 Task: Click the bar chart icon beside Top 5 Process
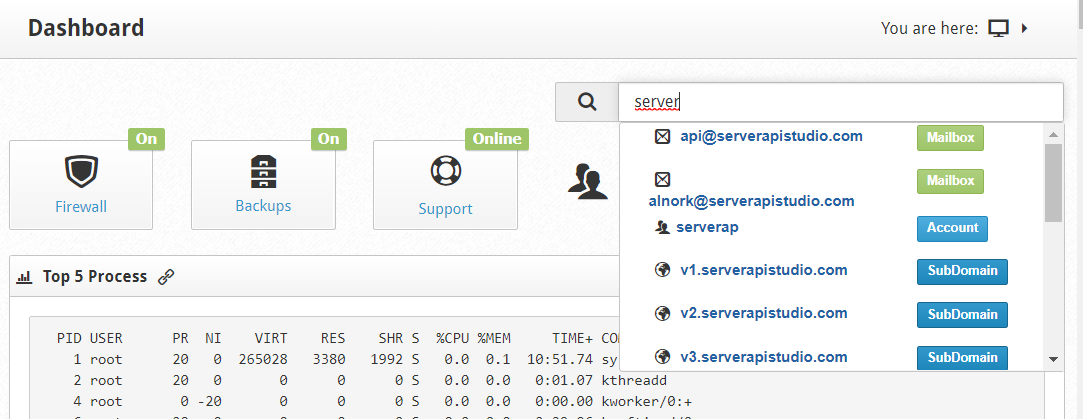pyautogui.click(x=25, y=277)
